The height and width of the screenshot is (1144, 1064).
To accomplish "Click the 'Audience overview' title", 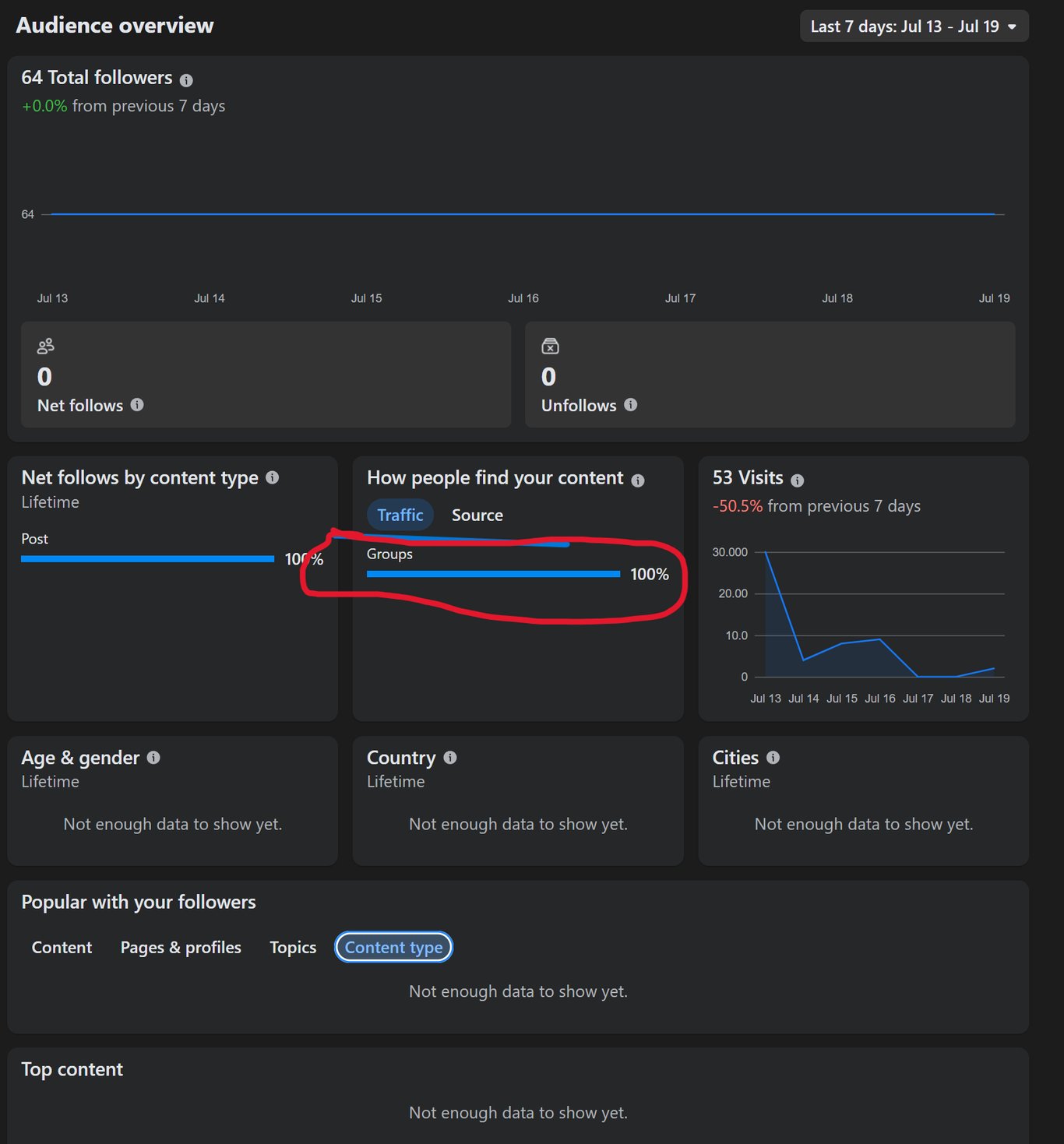I will pos(115,25).
